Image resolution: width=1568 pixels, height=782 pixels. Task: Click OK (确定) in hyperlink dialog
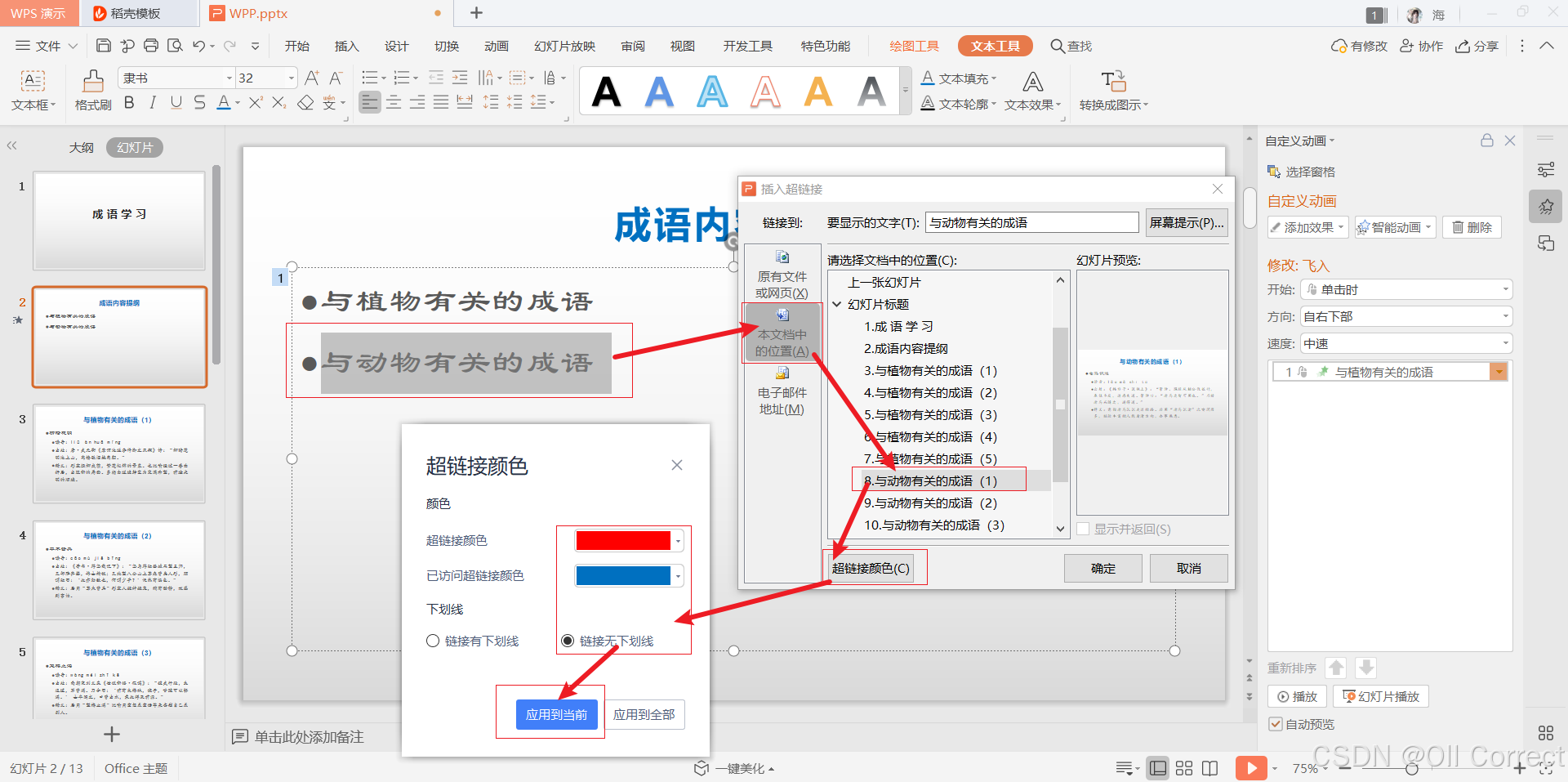click(1103, 568)
